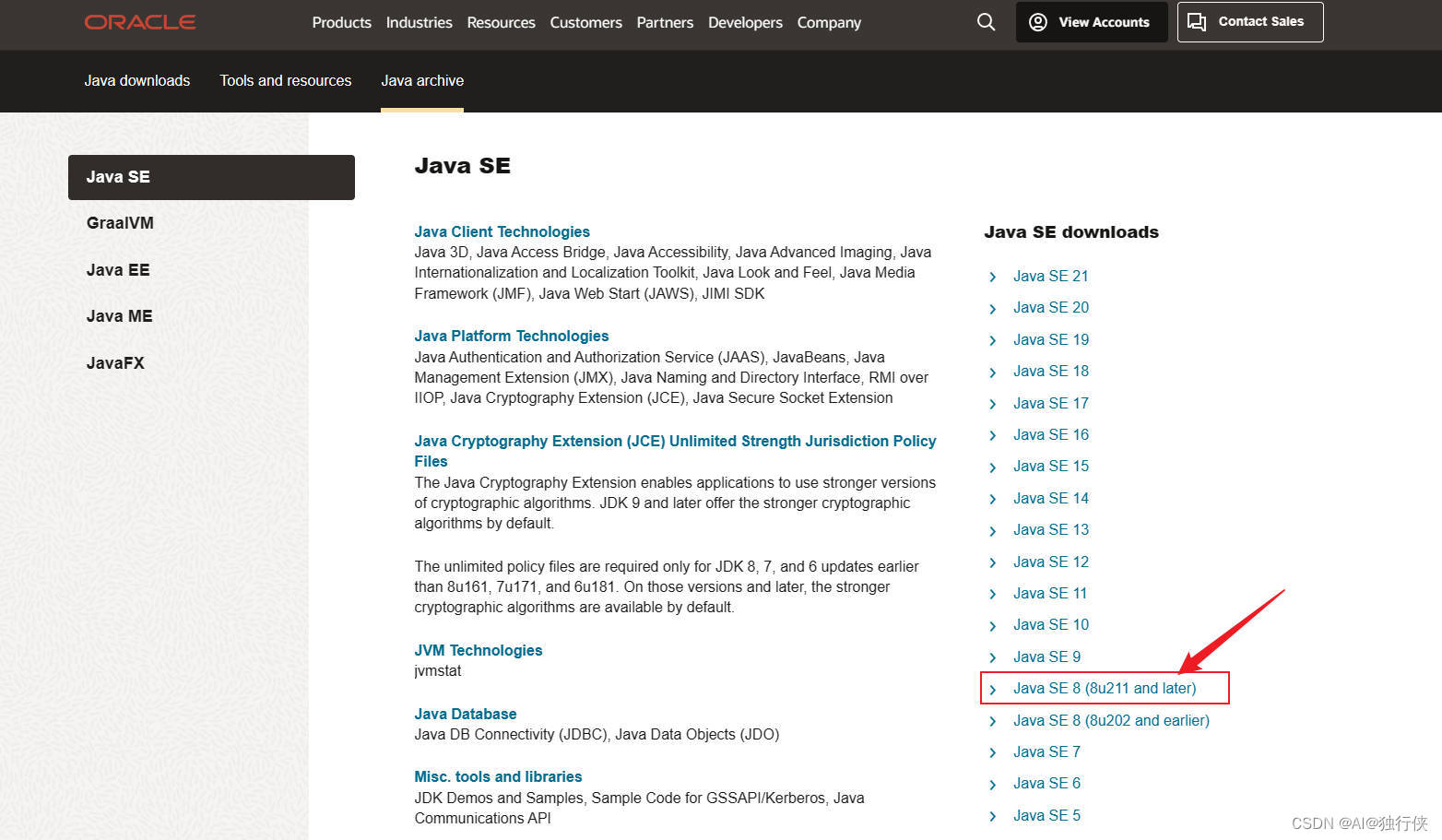
Task: Open Java SE 21 download link
Action: coord(1051,276)
